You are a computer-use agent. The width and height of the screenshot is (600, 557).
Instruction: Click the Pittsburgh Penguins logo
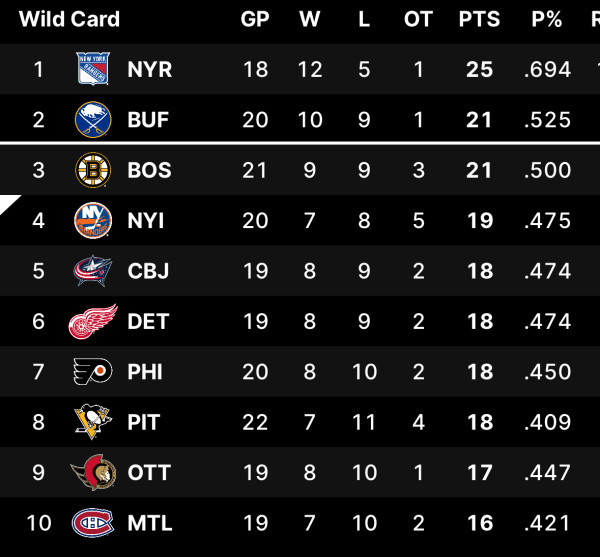[x=93, y=422]
